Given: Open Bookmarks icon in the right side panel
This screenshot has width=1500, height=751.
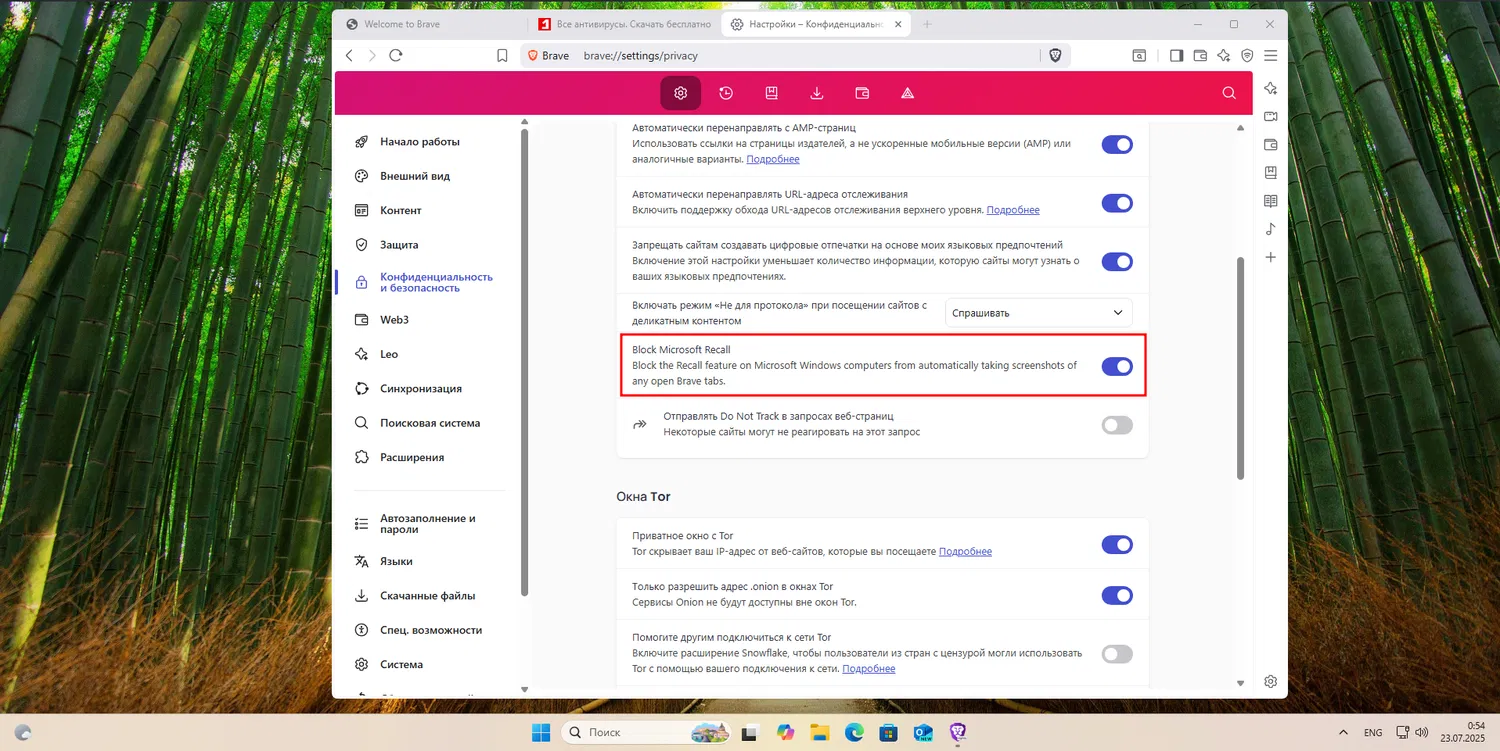Looking at the screenshot, I should [1271, 172].
